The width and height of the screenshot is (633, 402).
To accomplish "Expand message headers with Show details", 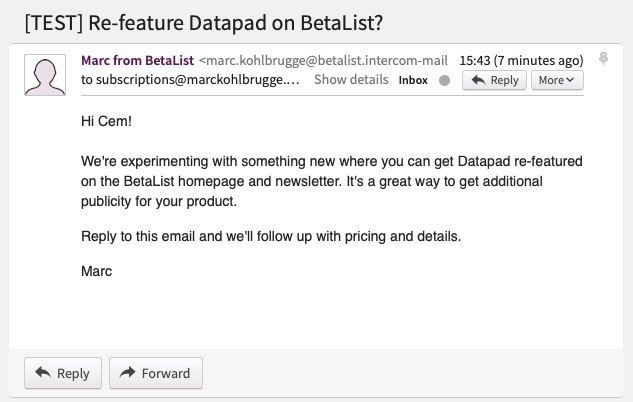I will click(x=350, y=80).
